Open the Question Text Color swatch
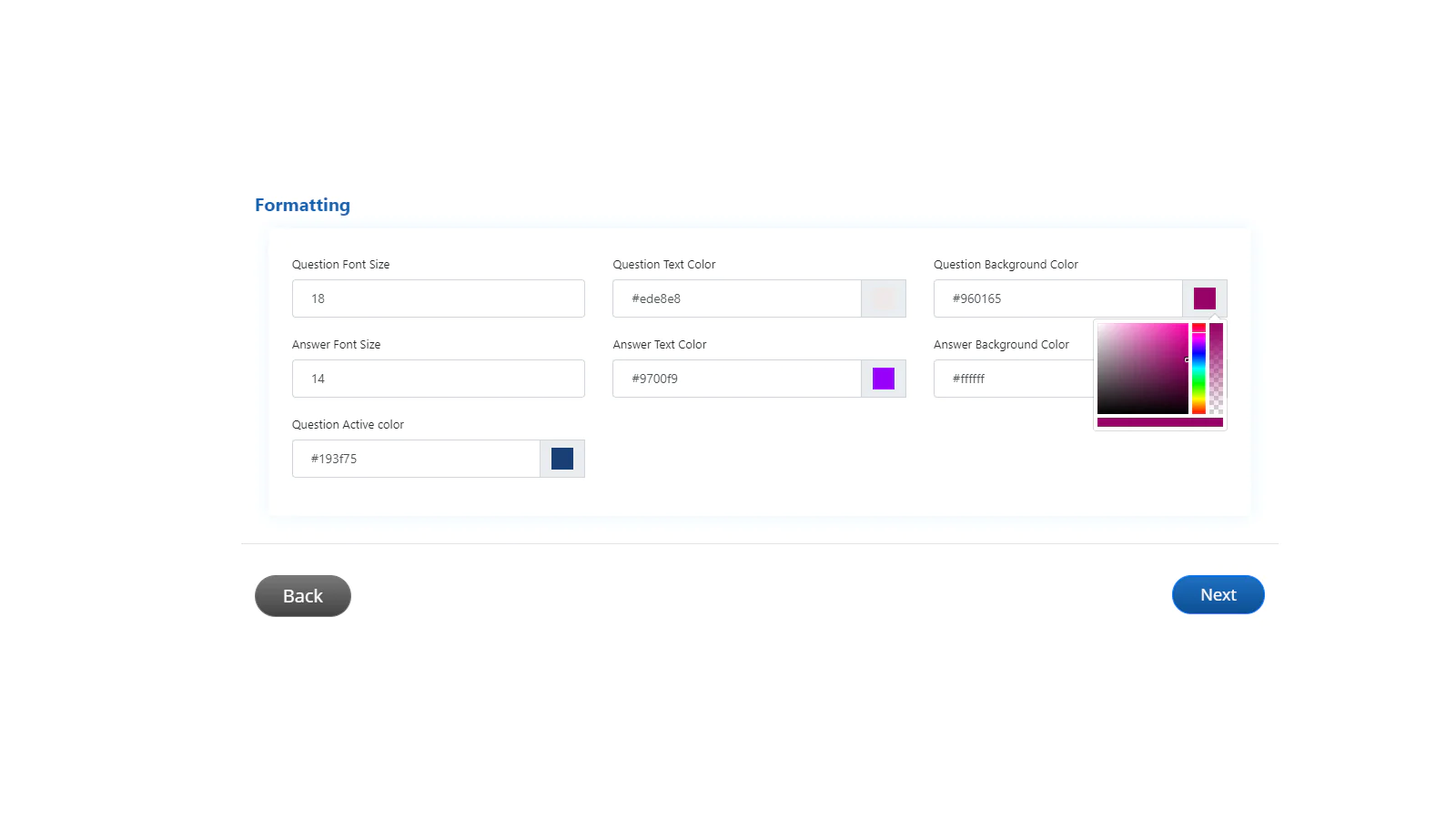Screen dimensions: 1456x819 pos(883,298)
